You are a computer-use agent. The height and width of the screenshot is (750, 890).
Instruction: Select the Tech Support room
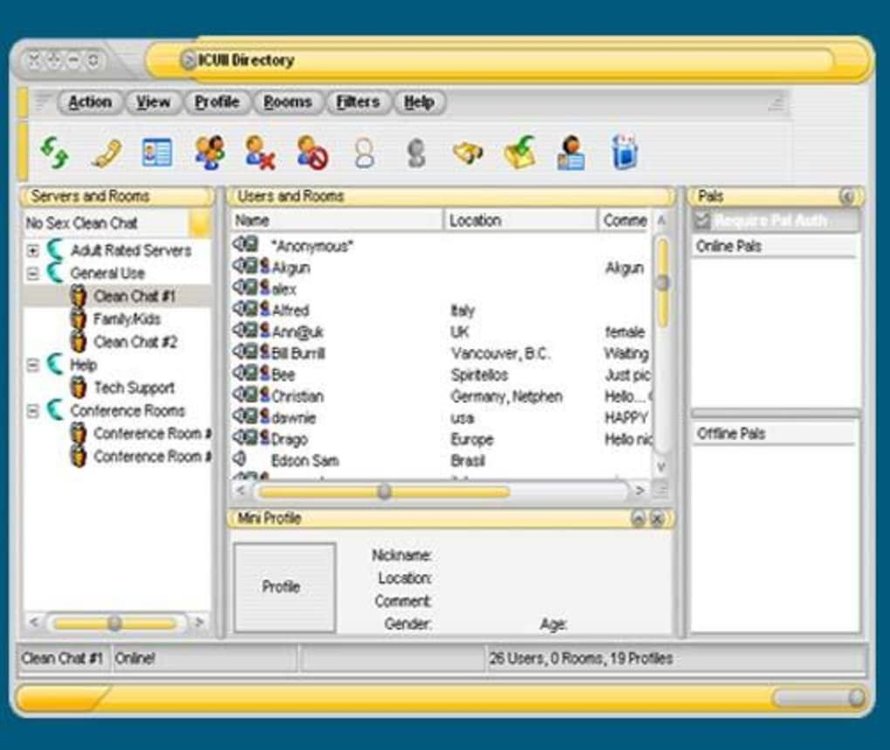134,388
